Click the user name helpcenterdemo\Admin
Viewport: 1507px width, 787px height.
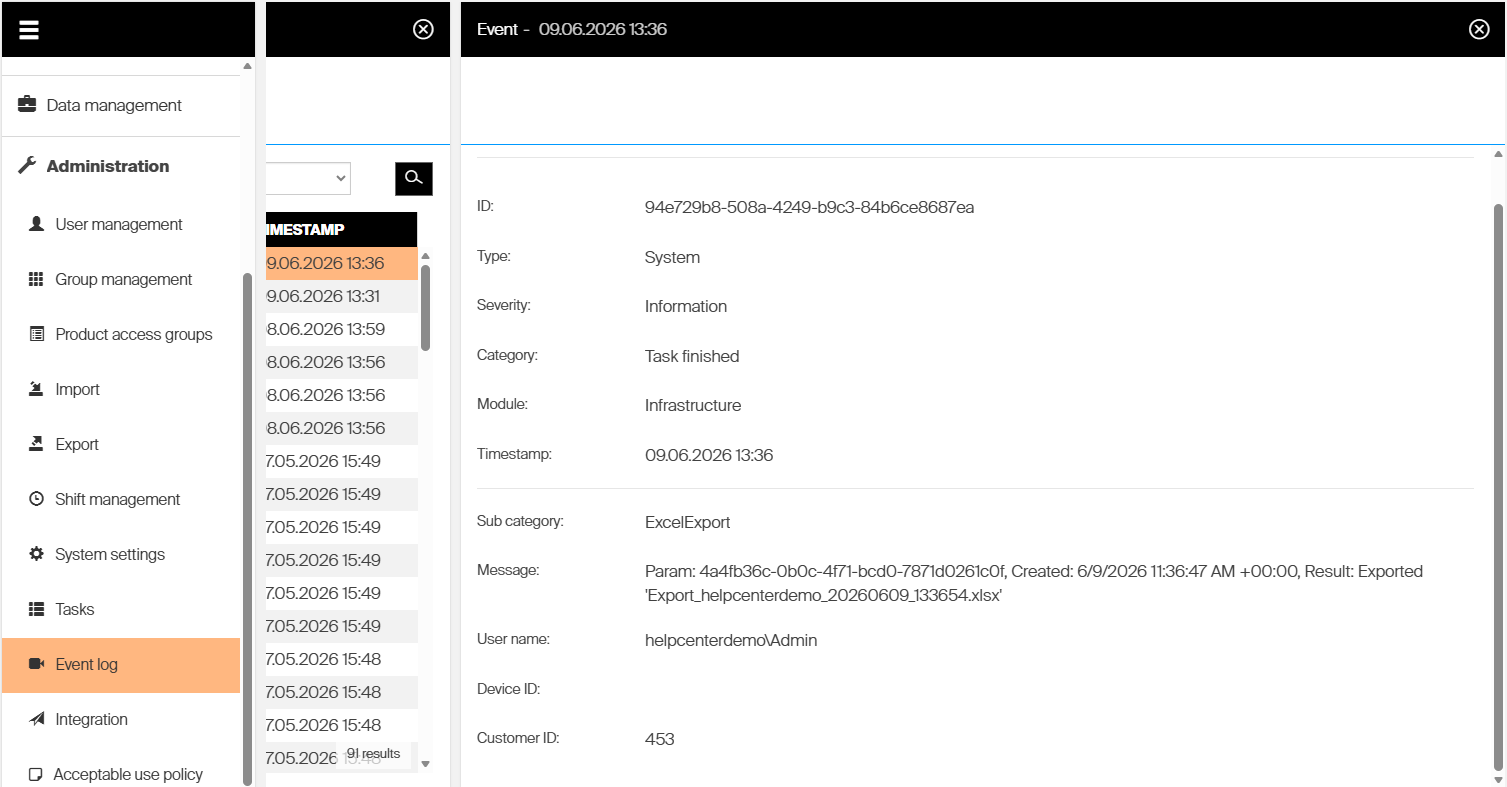(731, 640)
